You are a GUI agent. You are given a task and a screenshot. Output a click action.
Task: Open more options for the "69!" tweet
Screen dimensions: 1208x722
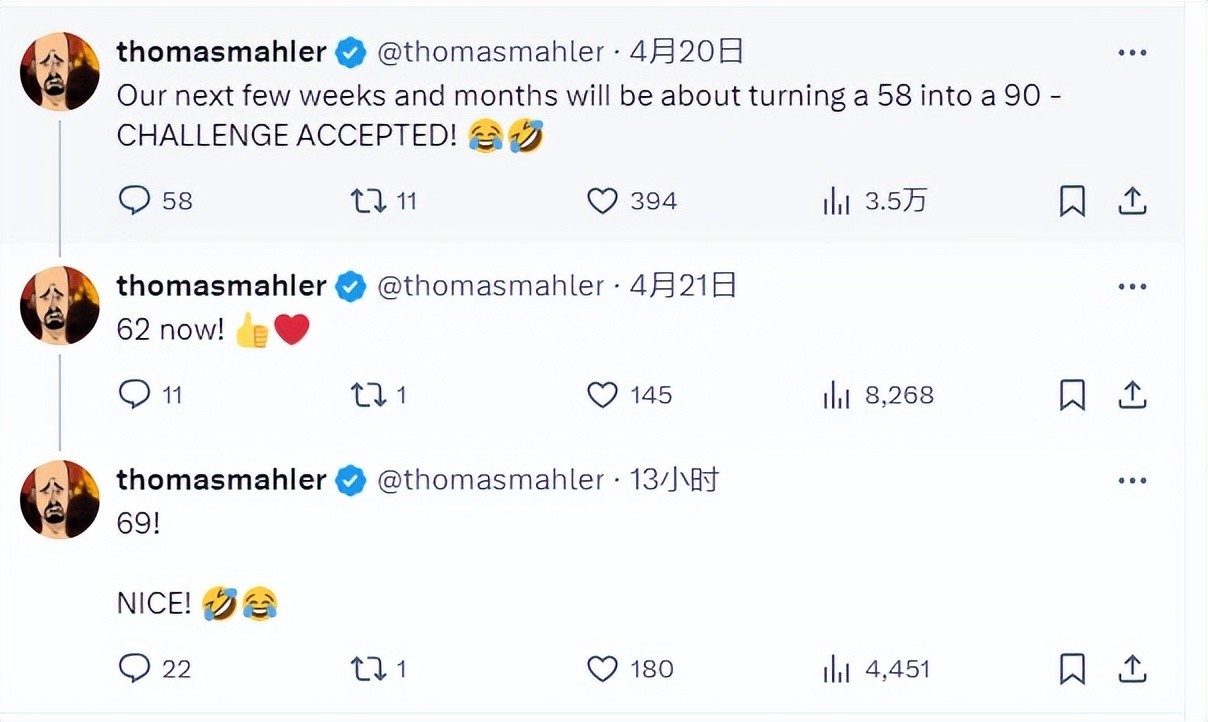1132,481
